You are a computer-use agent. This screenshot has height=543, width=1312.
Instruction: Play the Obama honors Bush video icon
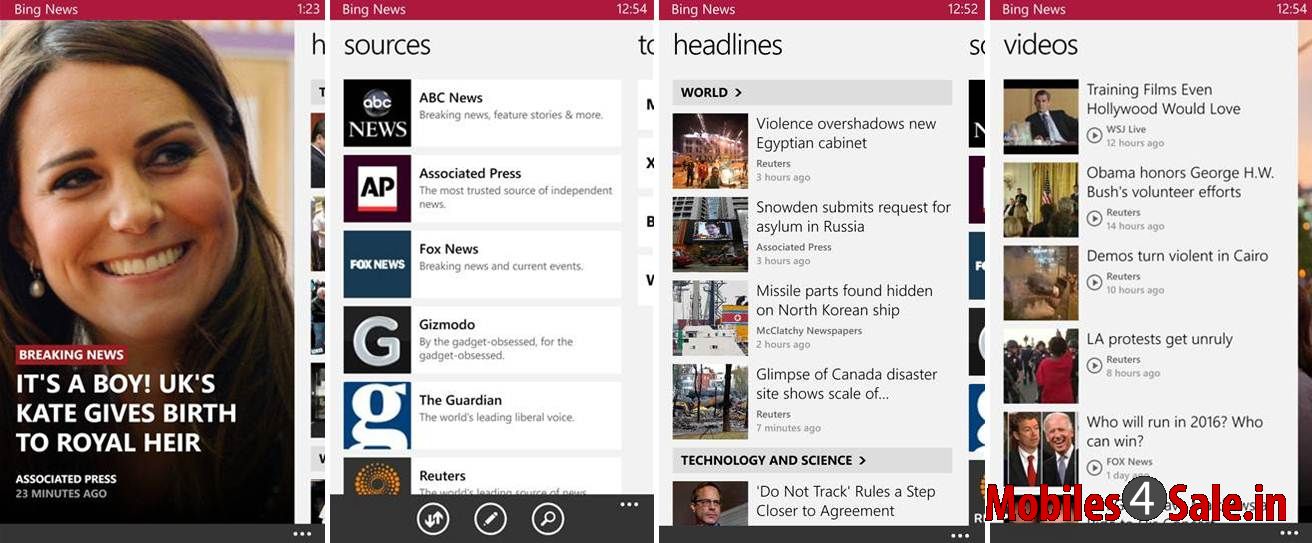click(1095, 218)
